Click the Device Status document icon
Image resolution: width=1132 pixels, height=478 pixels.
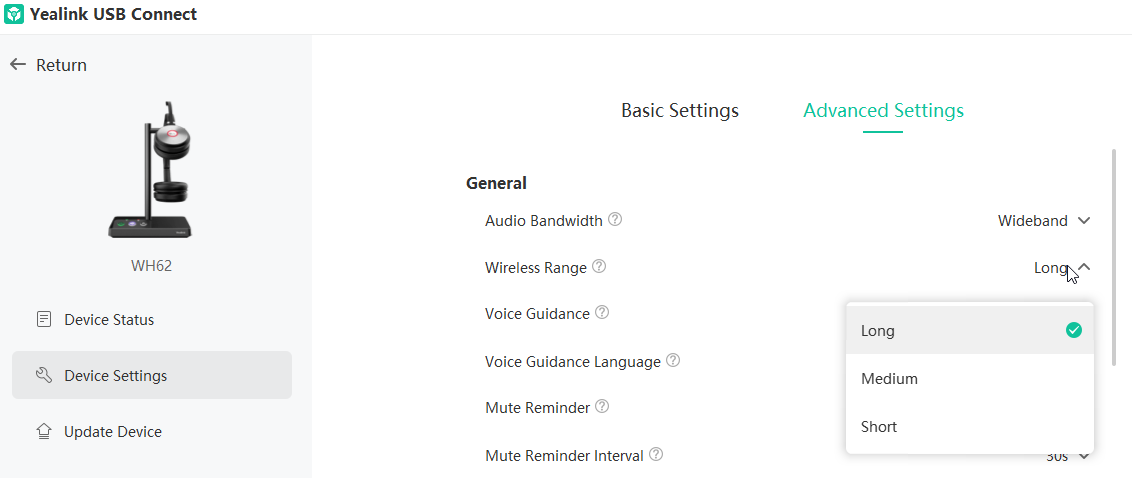[44, 319]
